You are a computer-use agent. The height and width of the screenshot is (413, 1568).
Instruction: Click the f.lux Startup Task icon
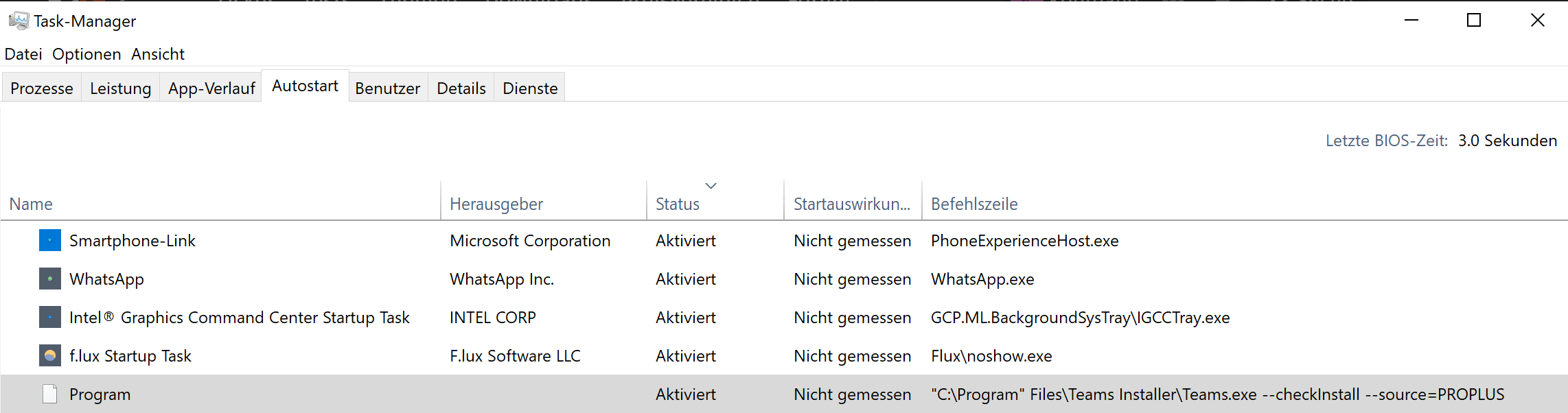50,356
